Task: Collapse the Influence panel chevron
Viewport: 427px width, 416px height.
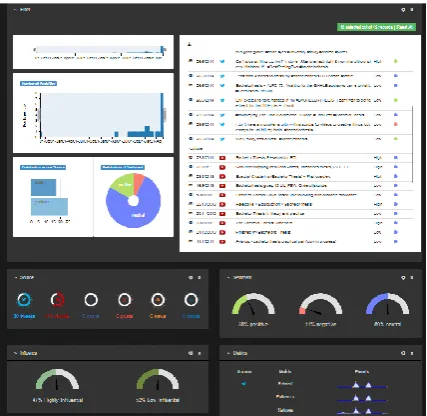Action: coord(15,353)
